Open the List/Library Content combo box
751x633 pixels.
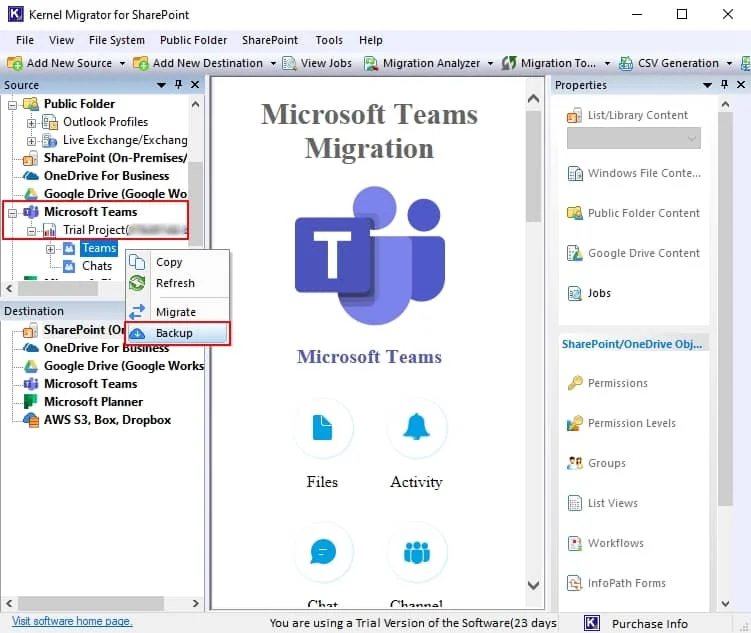click(634, 138)
